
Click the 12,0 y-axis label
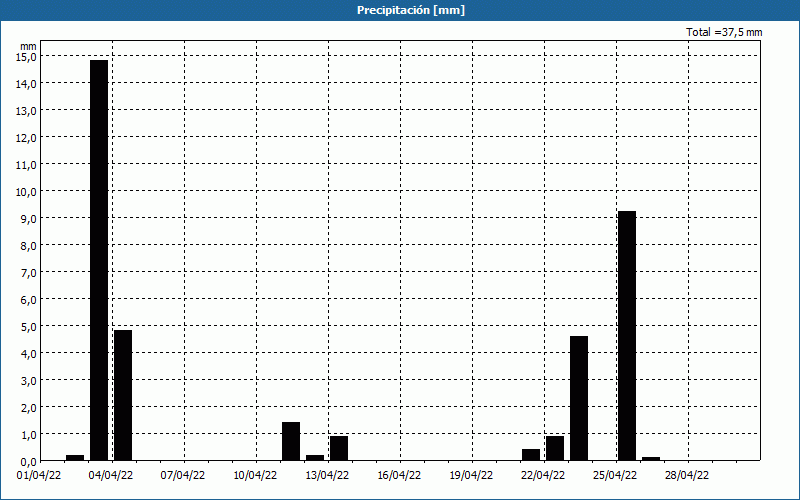pyautogui.click(x=26, y=138)
